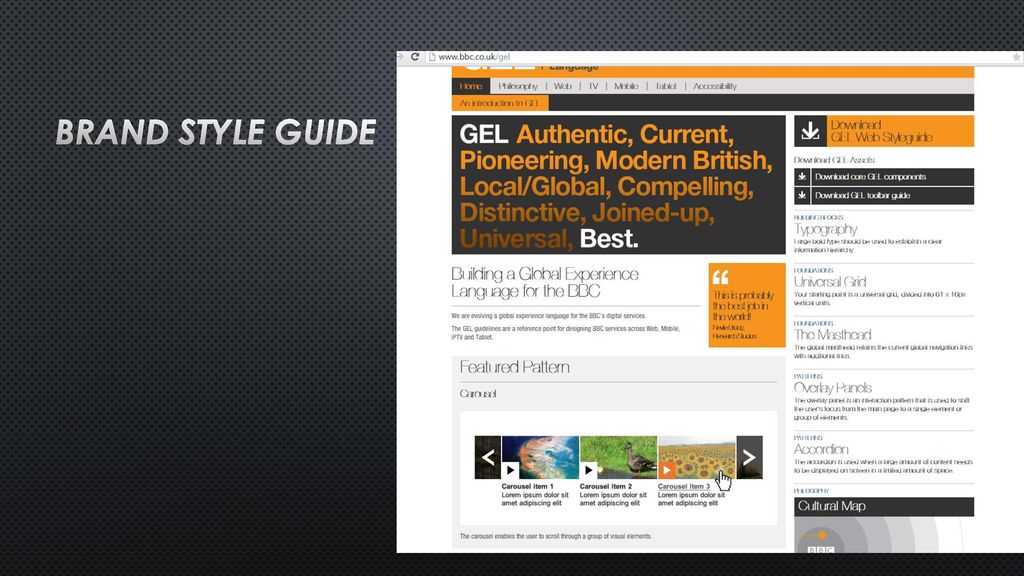Viewport: 1024px width, 576px height.
Task: Switch to the Tablet nav item
Action: pyautogui.click(x=665, y=86)
